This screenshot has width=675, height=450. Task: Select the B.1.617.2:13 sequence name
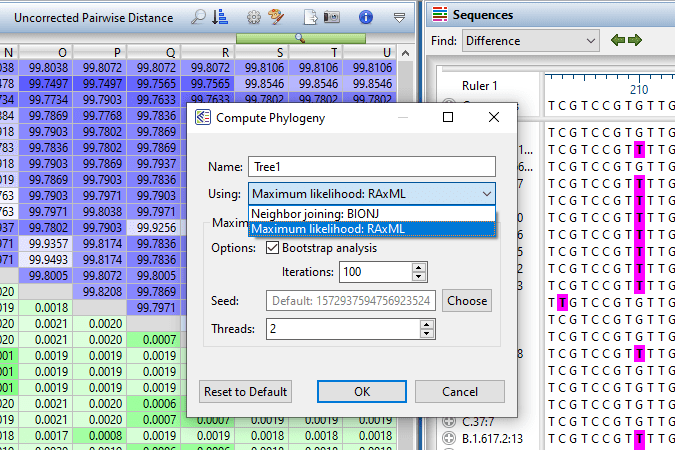[x=492, y=438]
